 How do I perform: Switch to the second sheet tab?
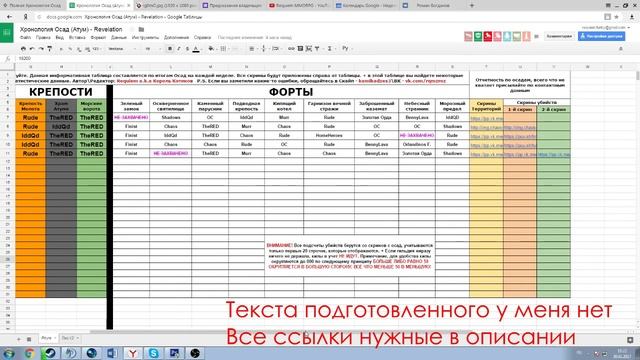click(70, 338)
